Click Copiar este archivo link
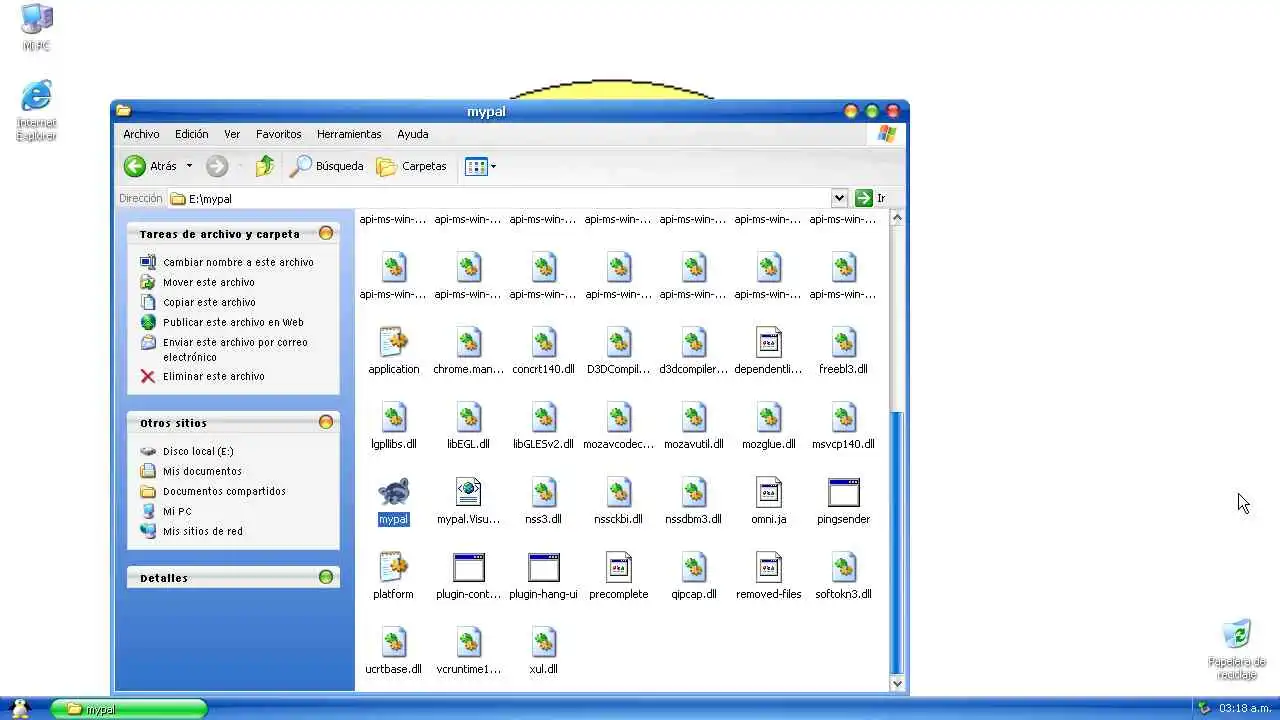The image size is (1280, 720). pos(209,302)
